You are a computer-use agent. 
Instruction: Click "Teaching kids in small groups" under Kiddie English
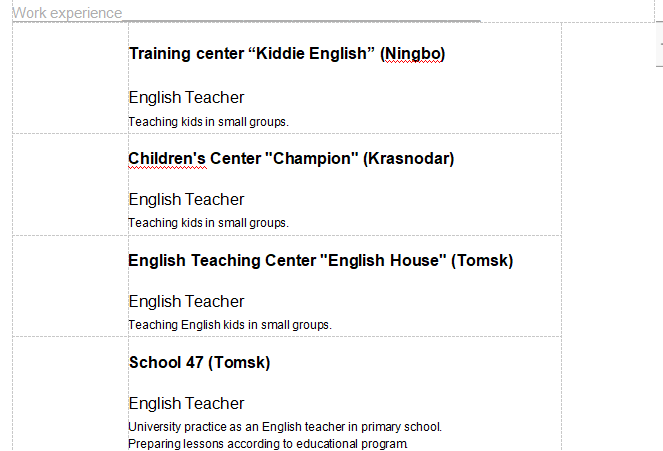(x=208, y=122)
